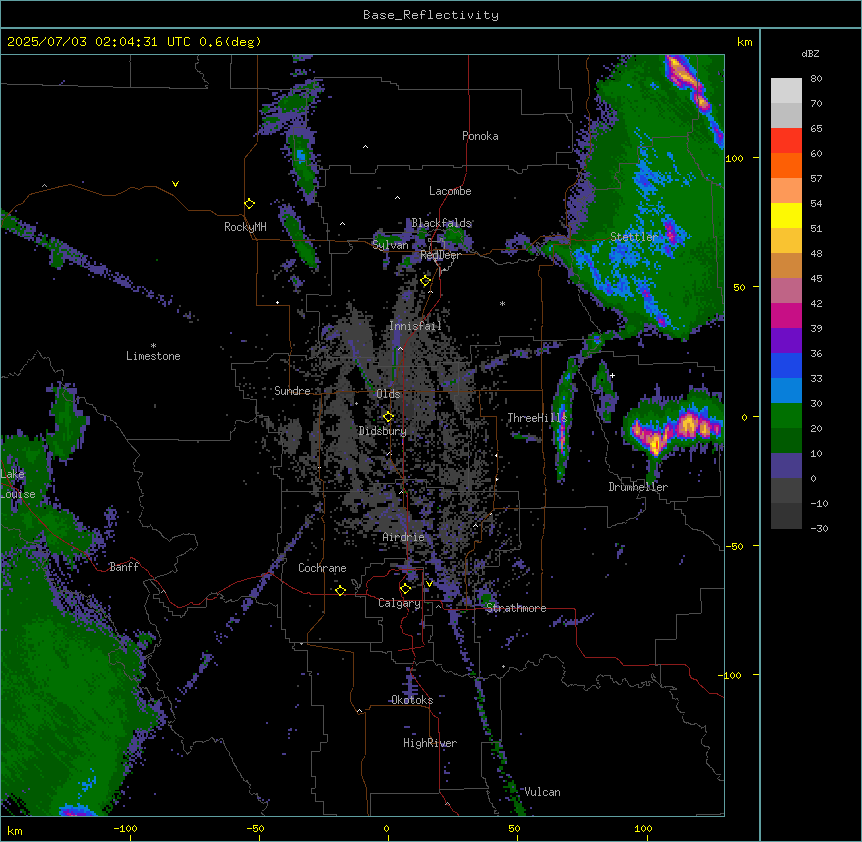Select the RedDeer label

440,255
